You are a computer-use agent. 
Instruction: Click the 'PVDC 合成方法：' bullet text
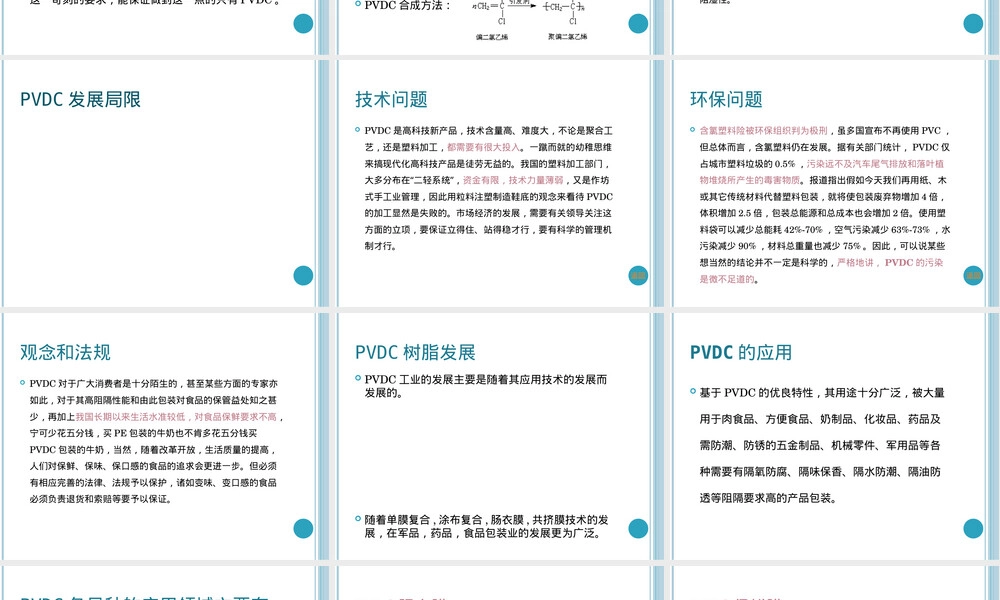(408, 6)
